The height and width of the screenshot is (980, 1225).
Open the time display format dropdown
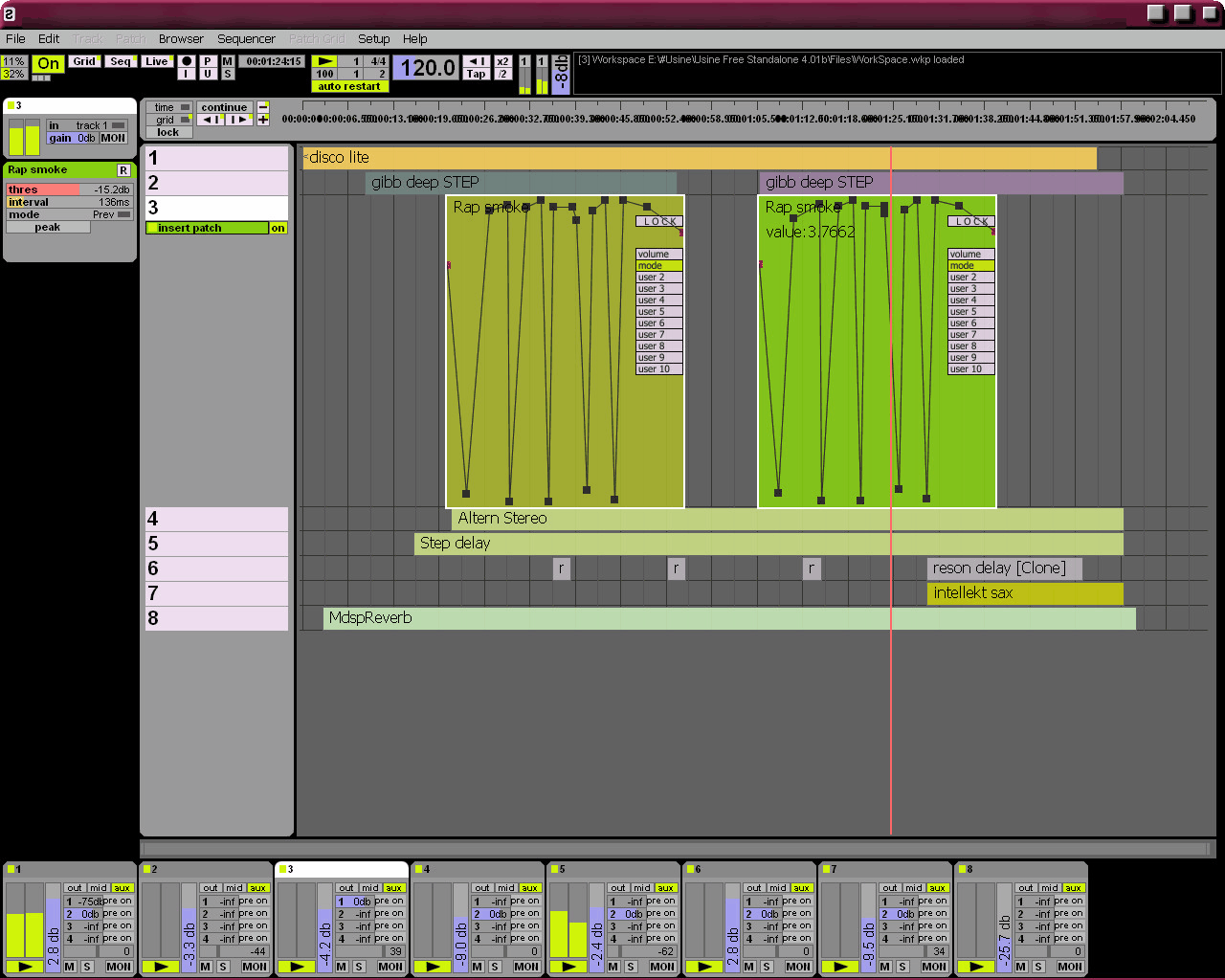[185, 107]
